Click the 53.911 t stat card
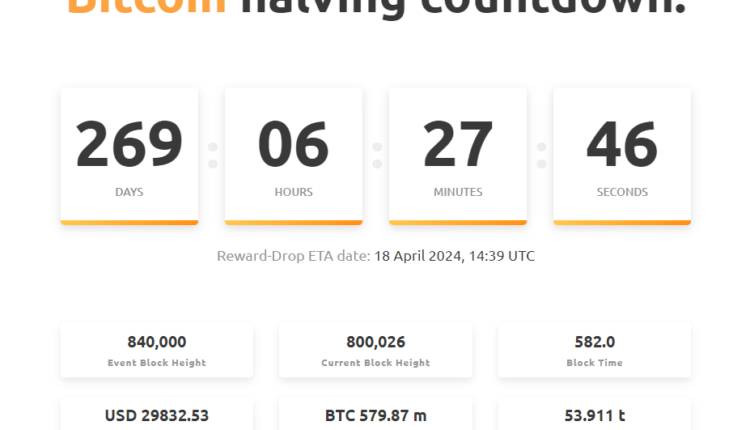The image size is (750, 430). (x=594, y=414)
